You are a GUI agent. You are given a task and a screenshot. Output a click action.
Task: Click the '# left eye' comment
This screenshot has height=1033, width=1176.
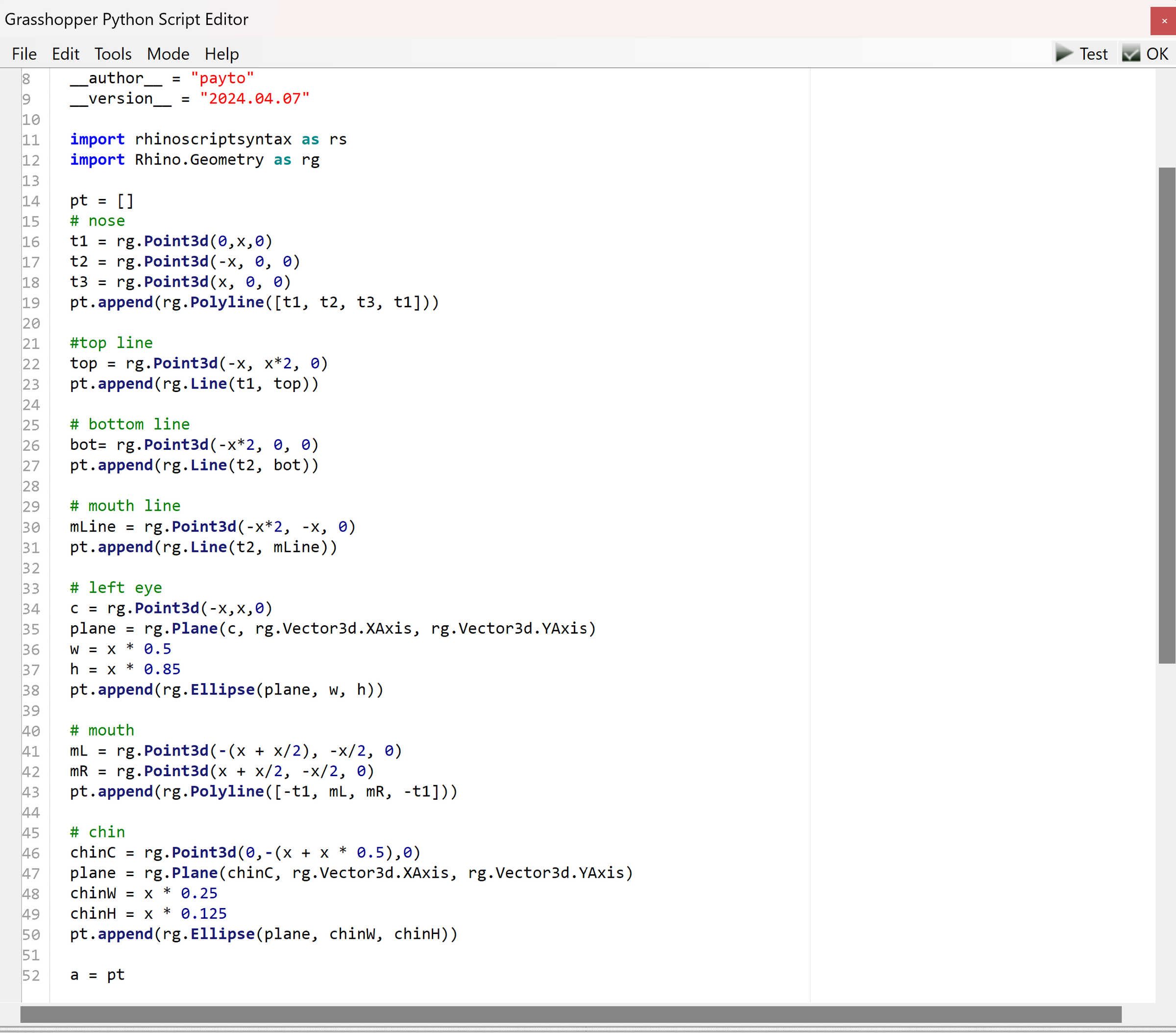116,588
